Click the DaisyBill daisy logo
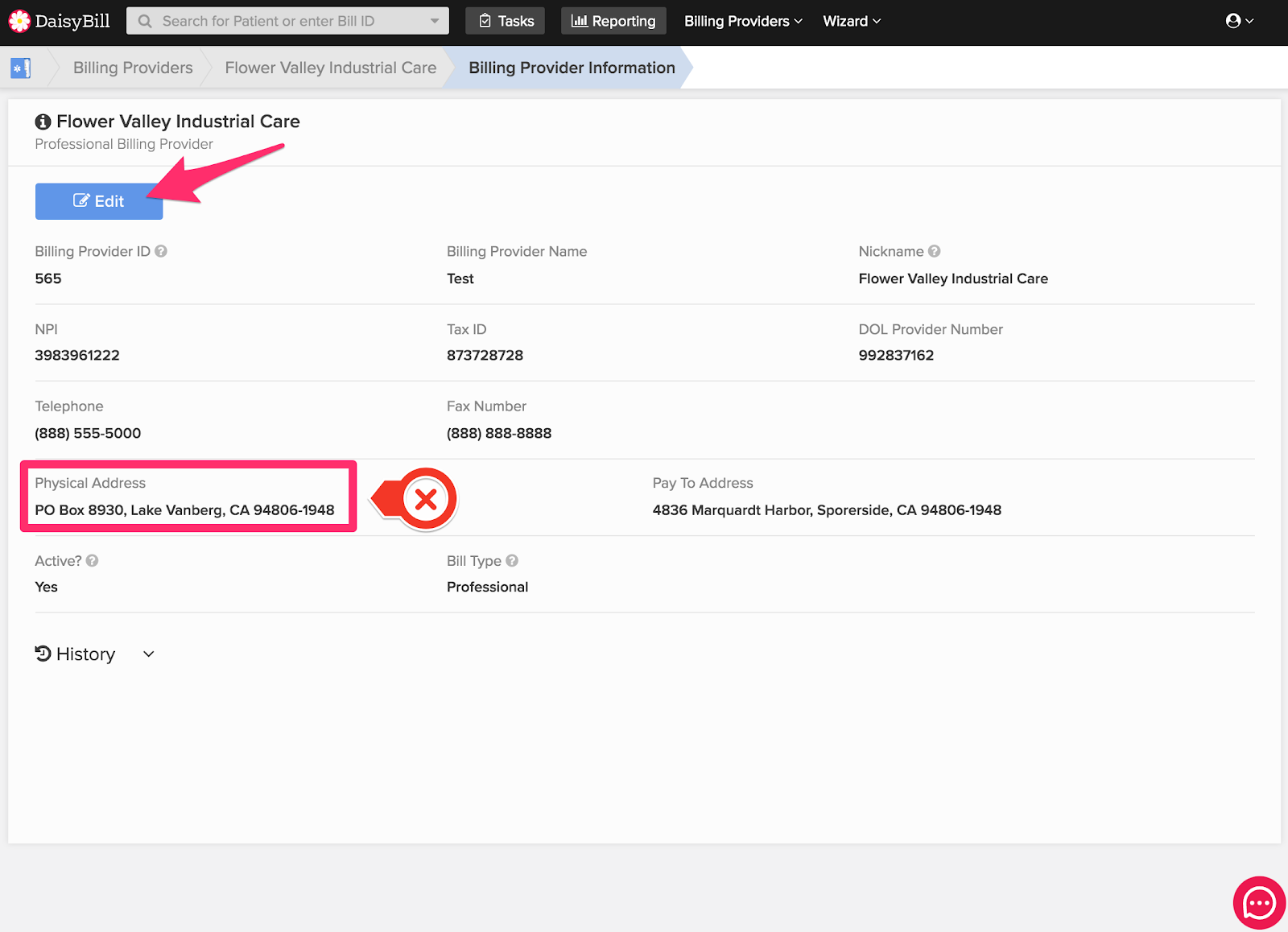Viewport: 1288px width, 932px height. click(19, 21)
